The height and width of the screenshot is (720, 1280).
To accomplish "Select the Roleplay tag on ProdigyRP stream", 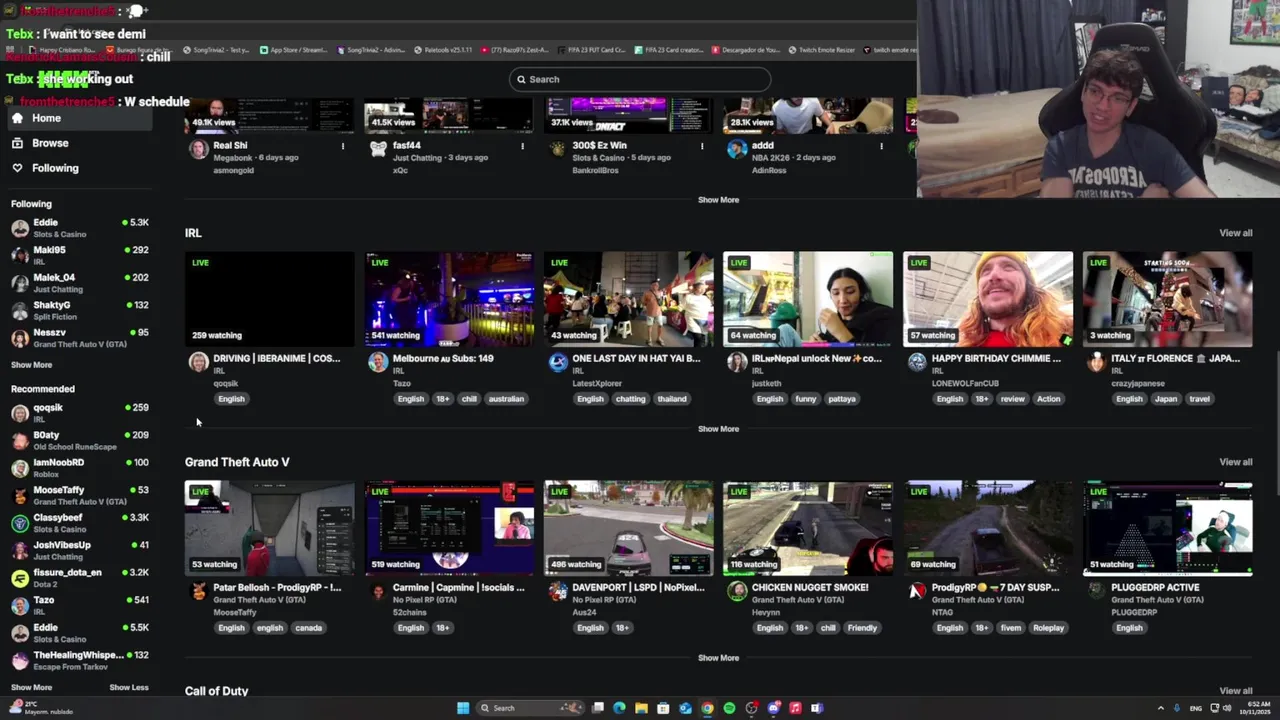I will [x=1049, y=628].
